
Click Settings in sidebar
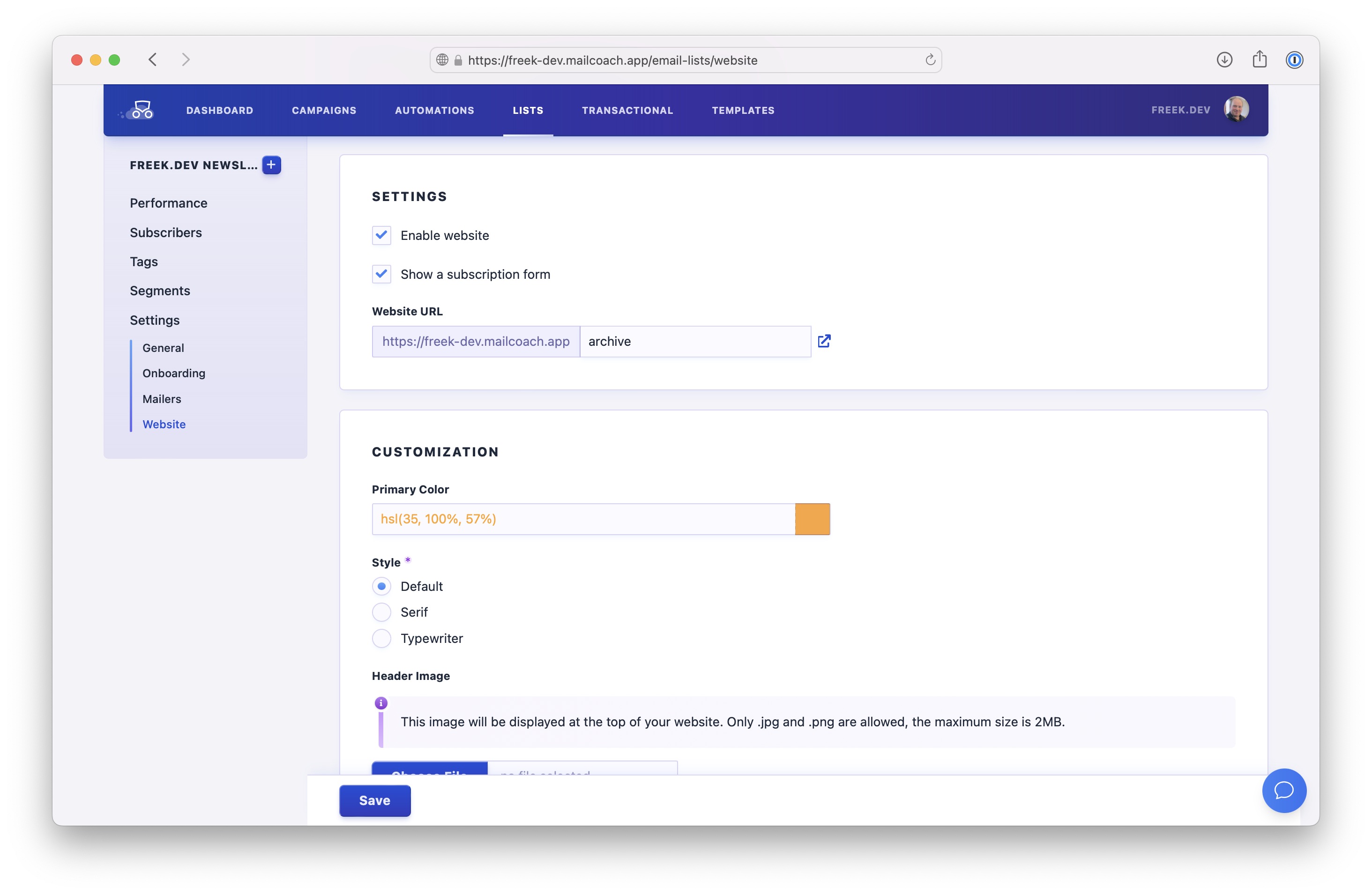coord(155,320)
